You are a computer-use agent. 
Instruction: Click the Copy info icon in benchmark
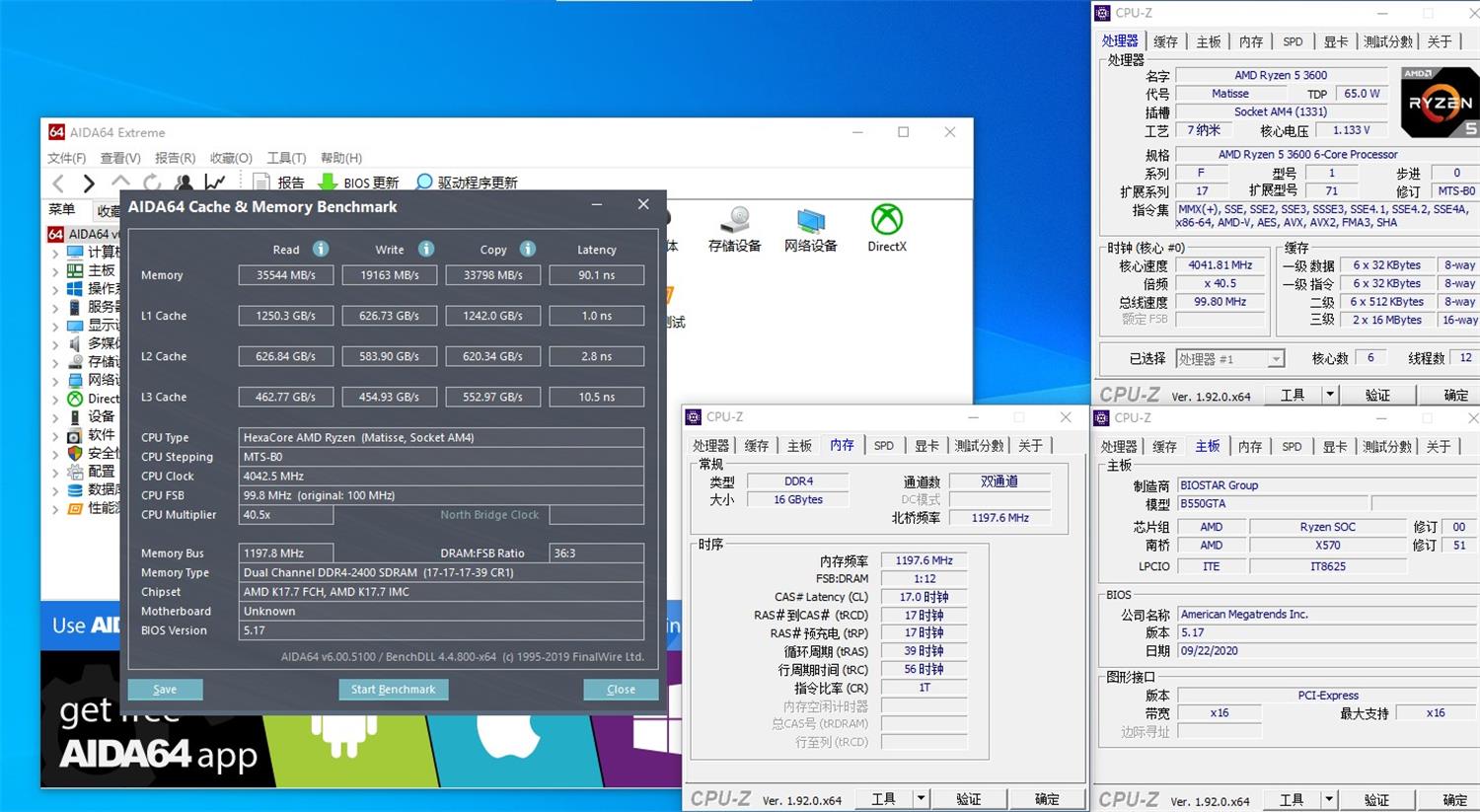[528, 249]
